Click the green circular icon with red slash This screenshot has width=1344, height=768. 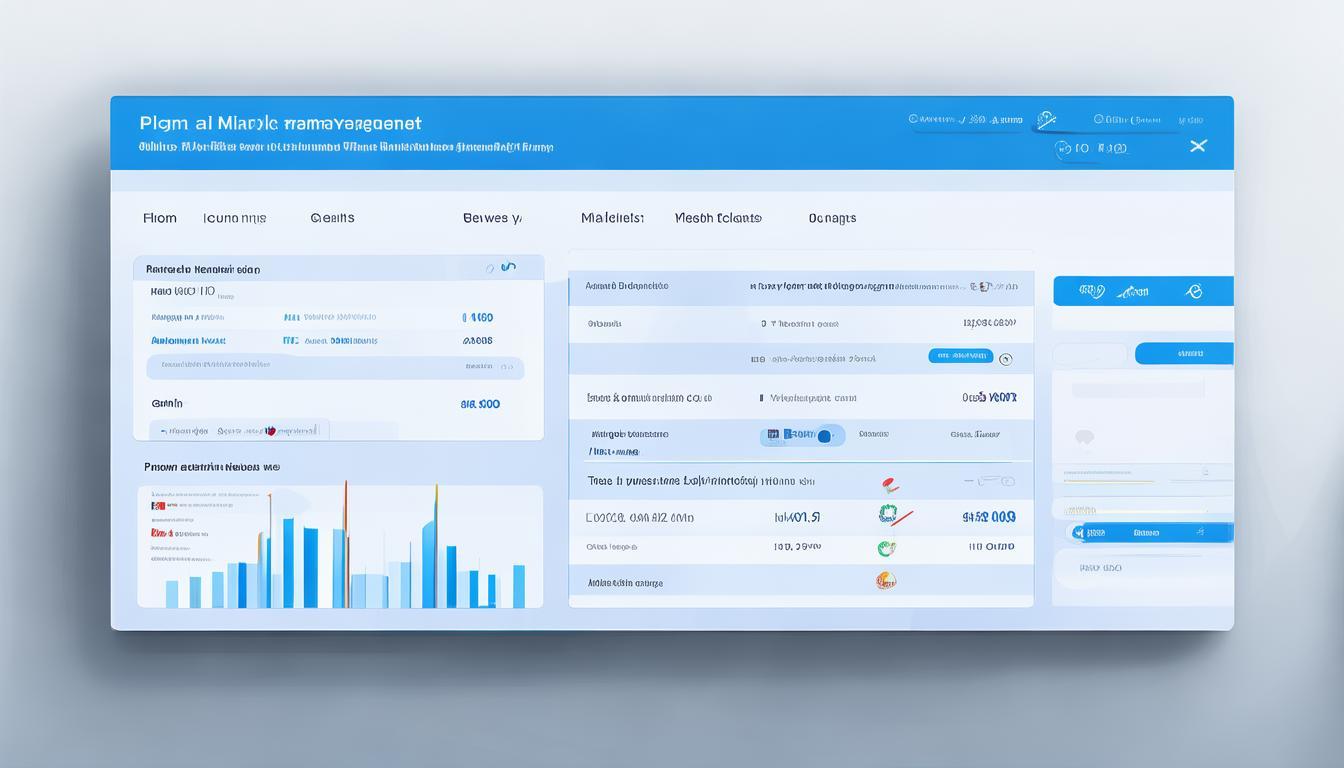(x=889, y=515)
